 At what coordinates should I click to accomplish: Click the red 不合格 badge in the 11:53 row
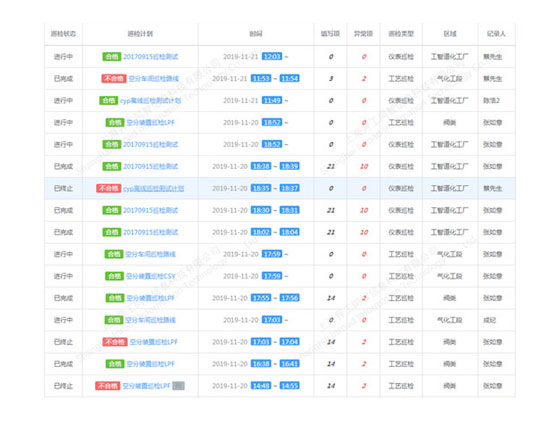click(x=114, y=78)
